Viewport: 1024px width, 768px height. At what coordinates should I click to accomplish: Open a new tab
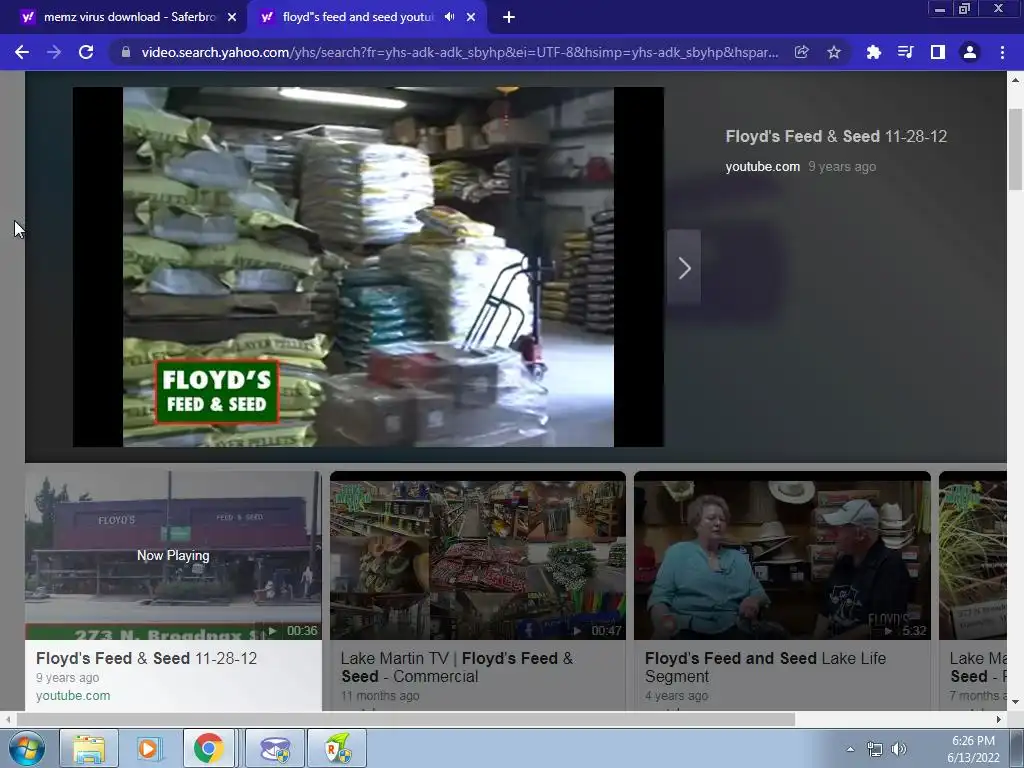tap(509, 18)
